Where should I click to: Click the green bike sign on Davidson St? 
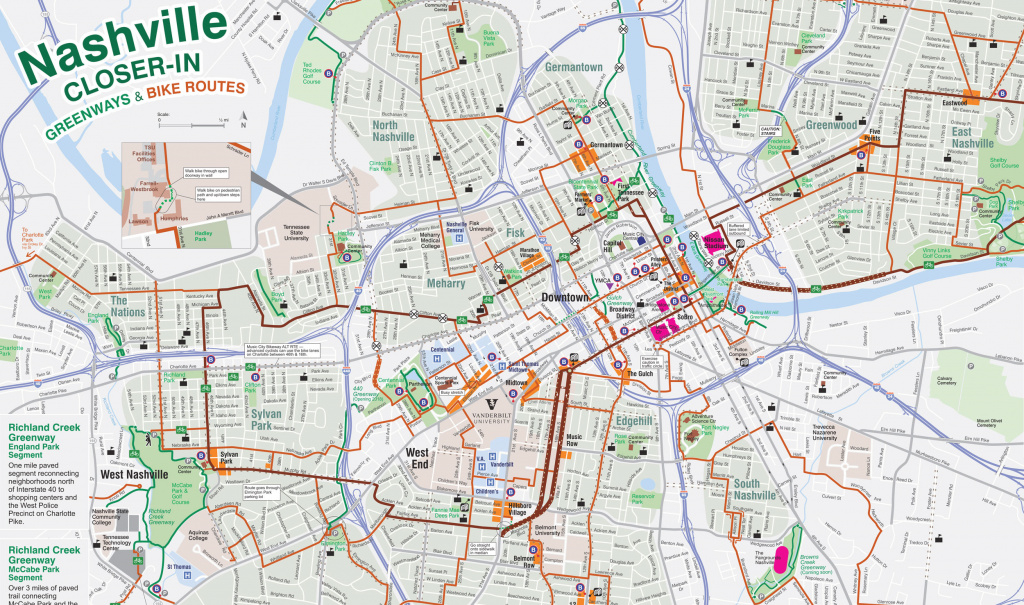[x=817, y=288]
